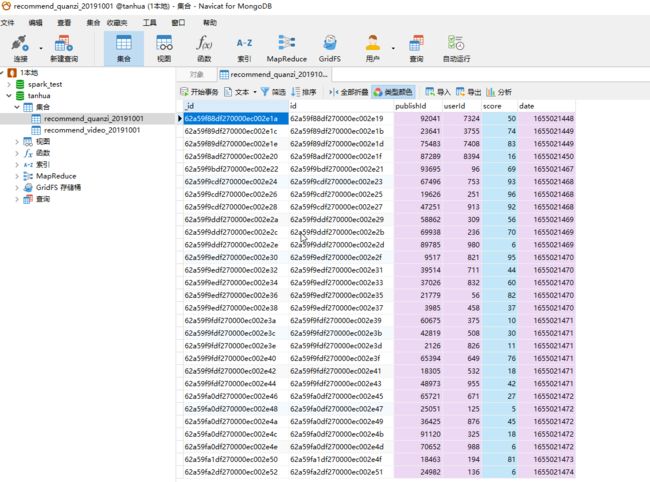Image resolution: width=650 pixels, height=482 pixels.
Task: Expand the 视图 tree node
Action: pos(17,142)
